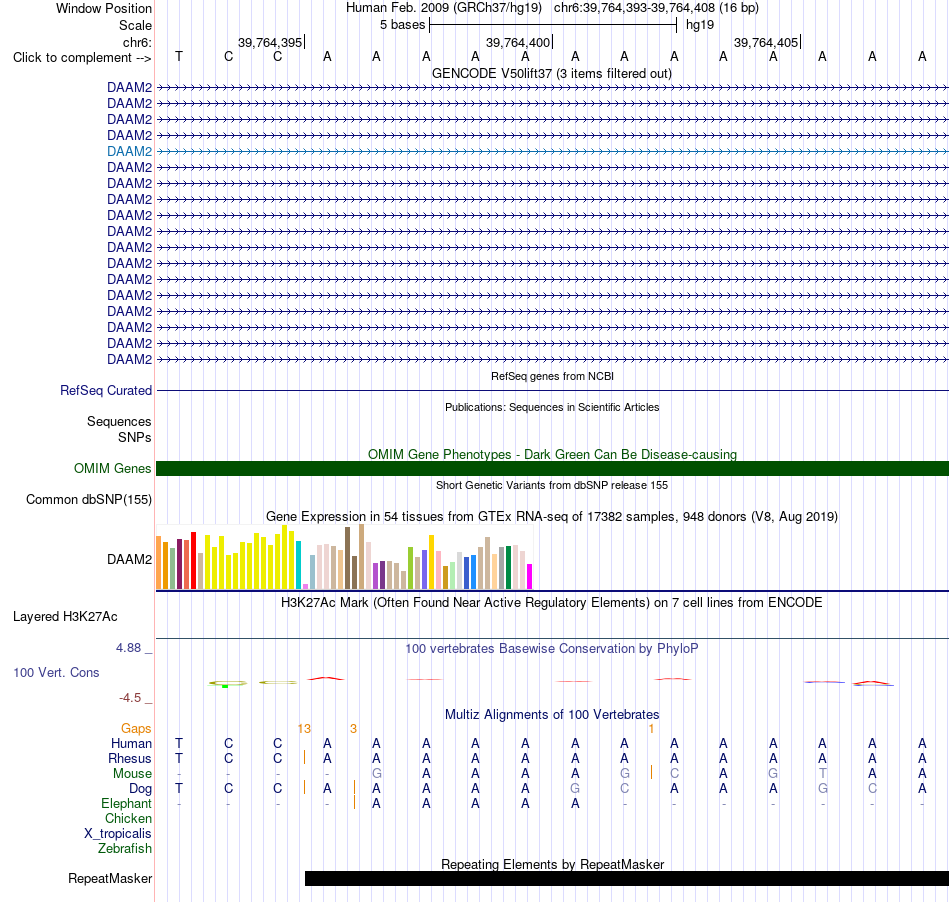Click the 'Click to complement -->' label
Viewport: 950px width, 902px height.
[x=82, y=58]
